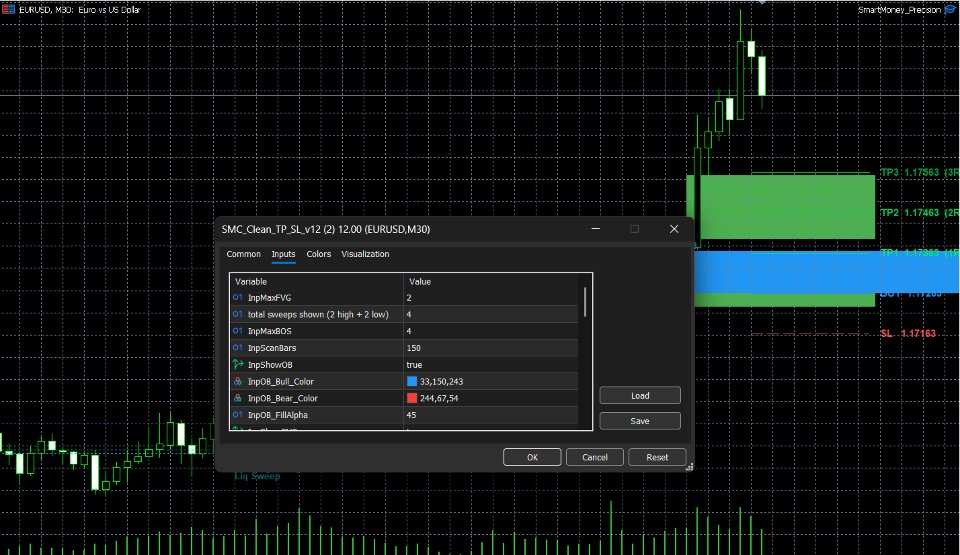Close the SMC_Clean_TP_SL_v12 dialog

673,229
